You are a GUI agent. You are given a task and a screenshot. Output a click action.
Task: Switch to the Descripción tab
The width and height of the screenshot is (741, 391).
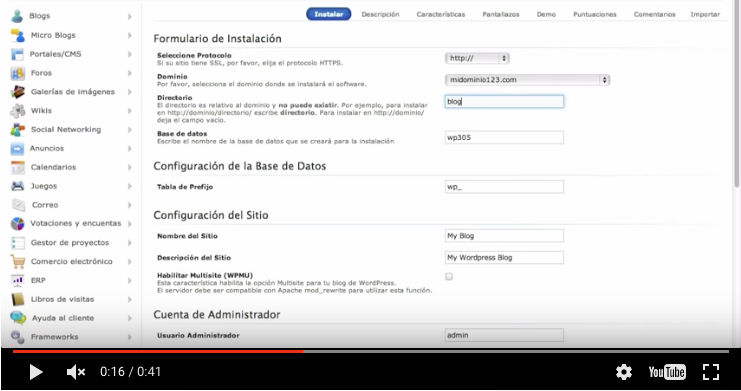380,14
